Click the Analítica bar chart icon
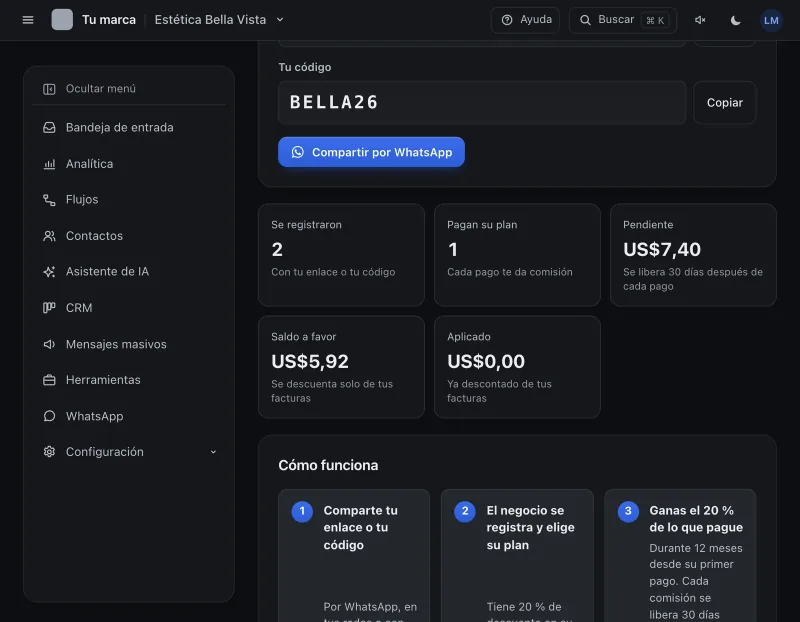Screen dimensions: 800x622 pos(49,164)
